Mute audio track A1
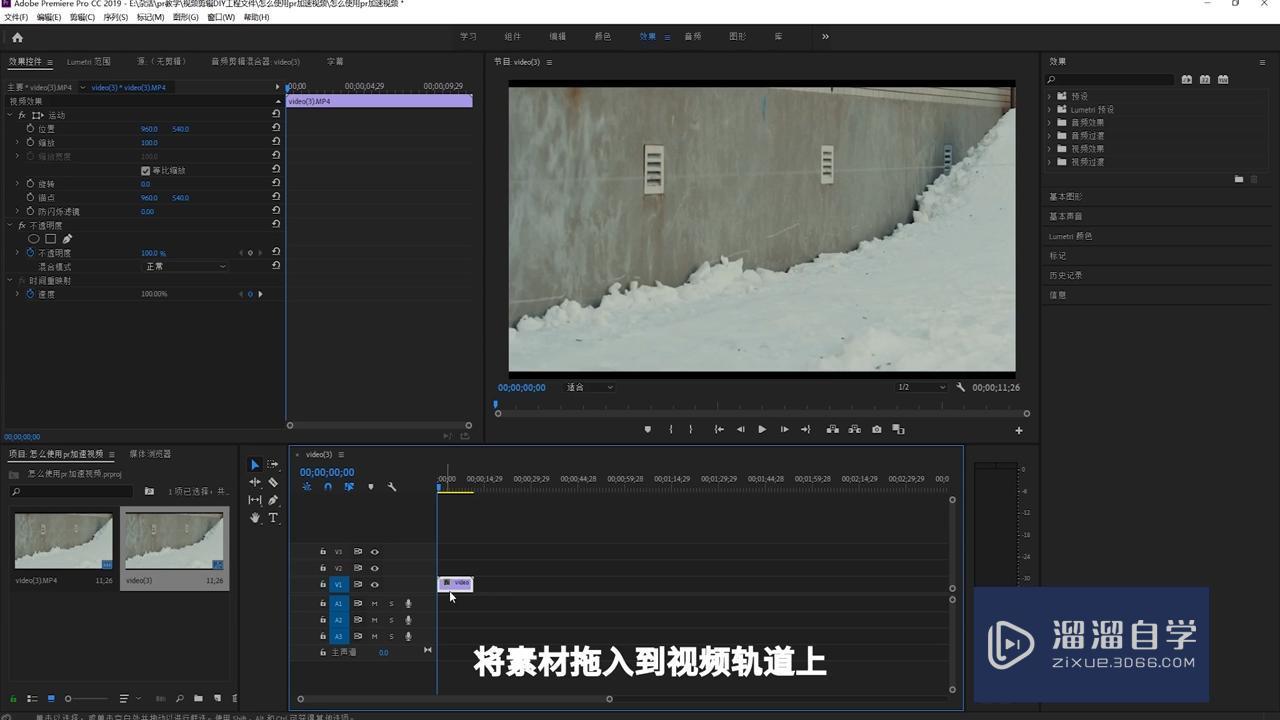 [x=375, y=604]
